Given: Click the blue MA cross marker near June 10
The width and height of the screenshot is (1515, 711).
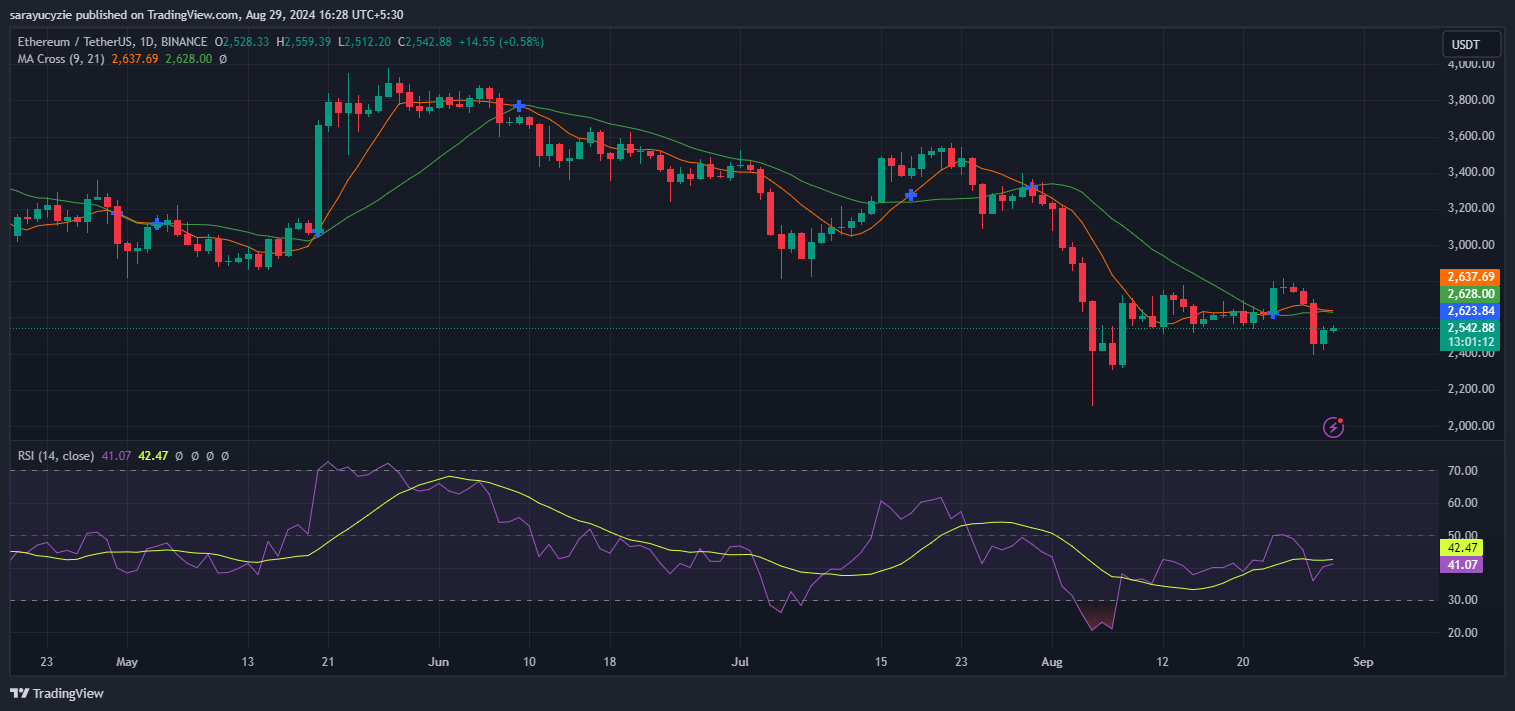Looking at the screenshot, I should (x=519, y=105).
